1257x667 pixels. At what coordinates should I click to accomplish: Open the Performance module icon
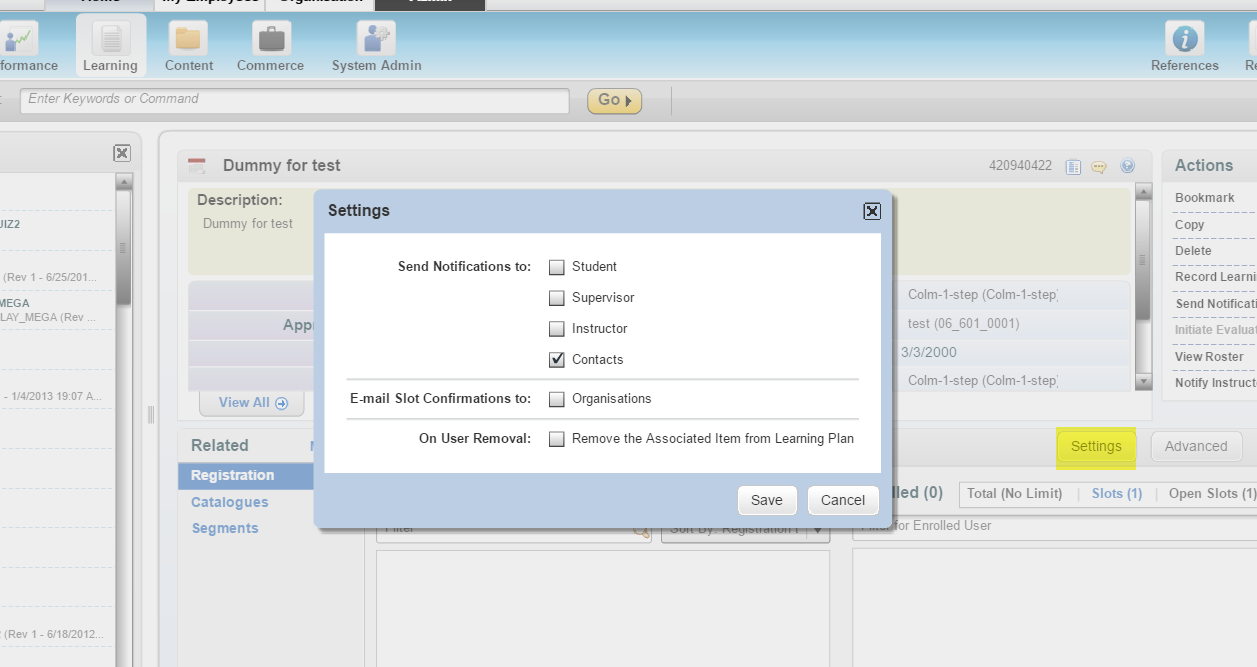[18, 39]
